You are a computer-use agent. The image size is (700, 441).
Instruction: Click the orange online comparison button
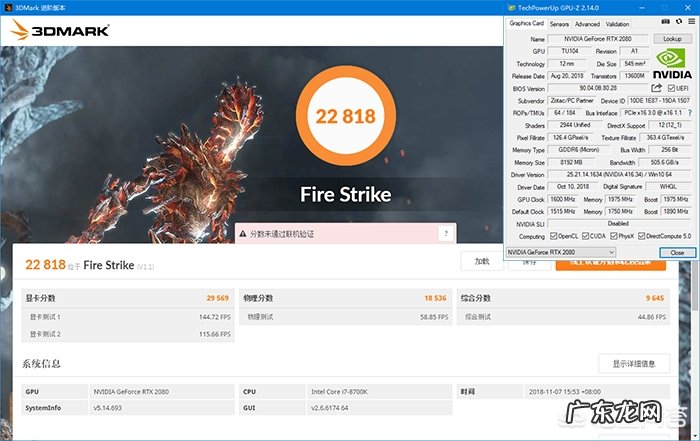pos(610,264)
